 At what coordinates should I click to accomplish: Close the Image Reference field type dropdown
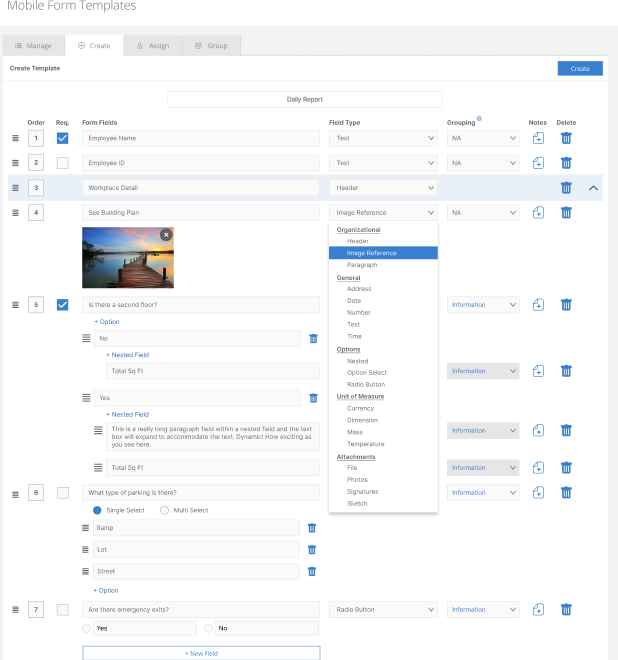(383, 213)
